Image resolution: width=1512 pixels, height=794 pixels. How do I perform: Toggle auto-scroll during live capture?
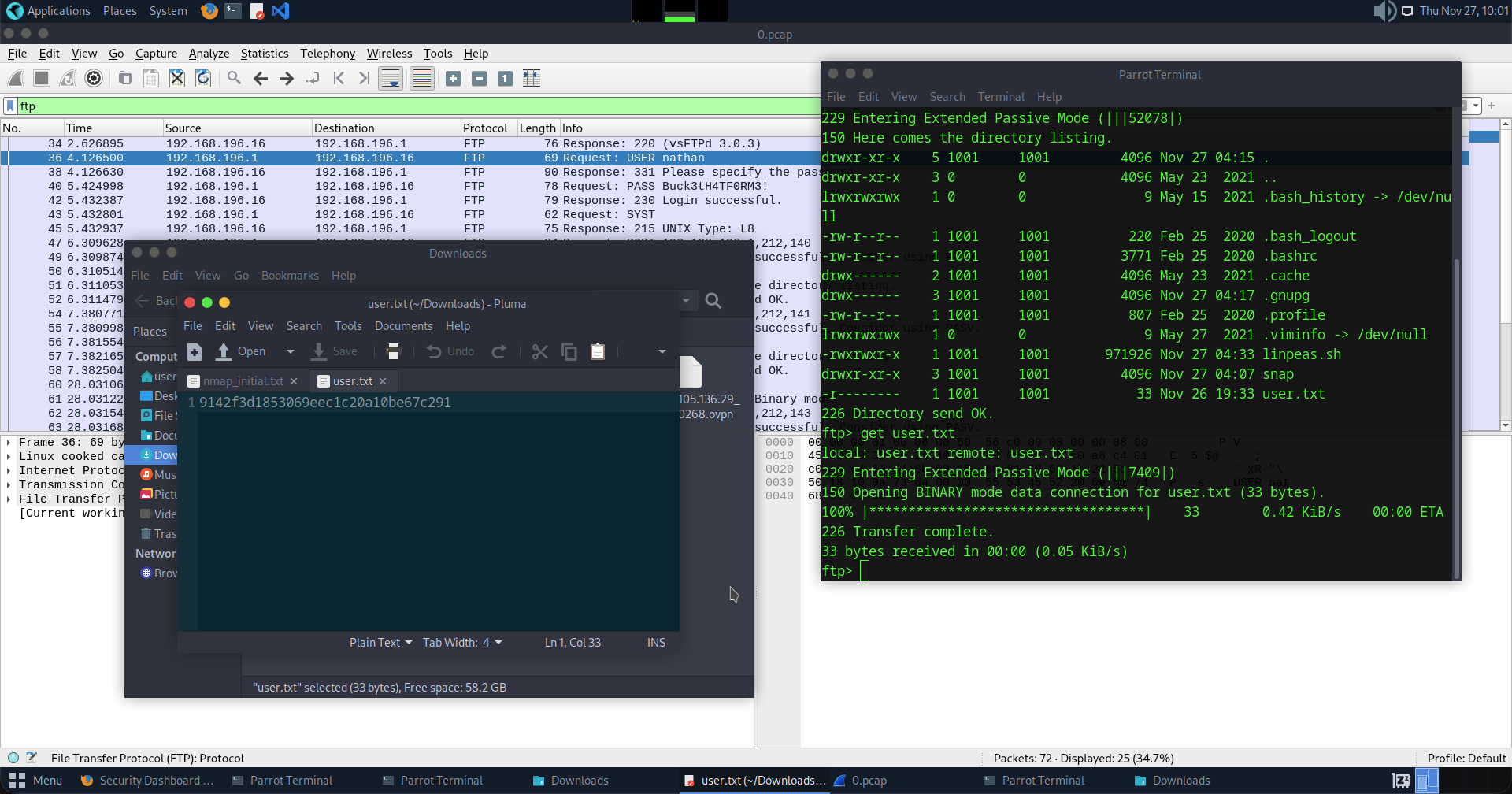click(x=391, y=78)
